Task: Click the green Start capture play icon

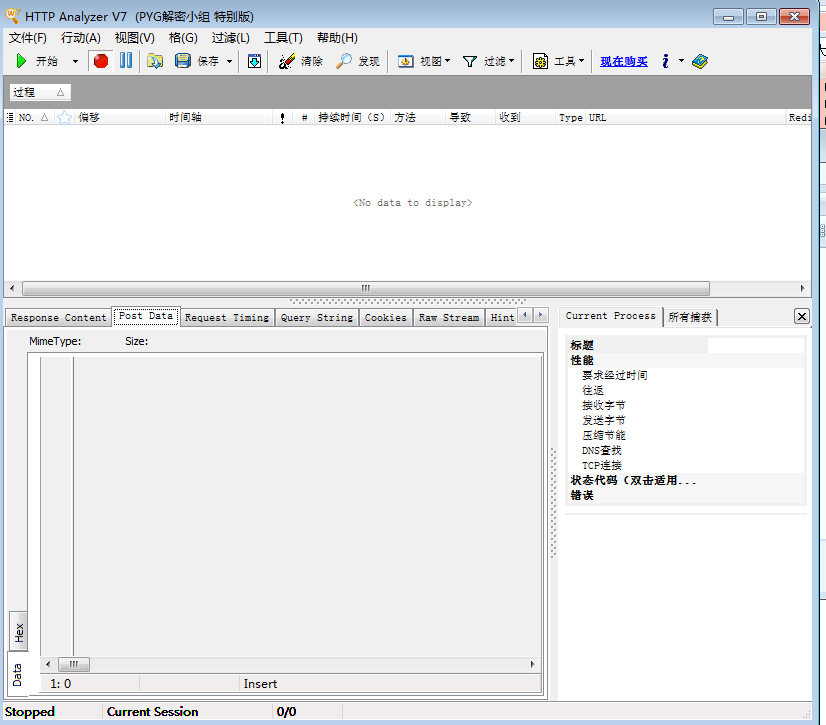Action: pyautogui.click(x=21, y=61)
